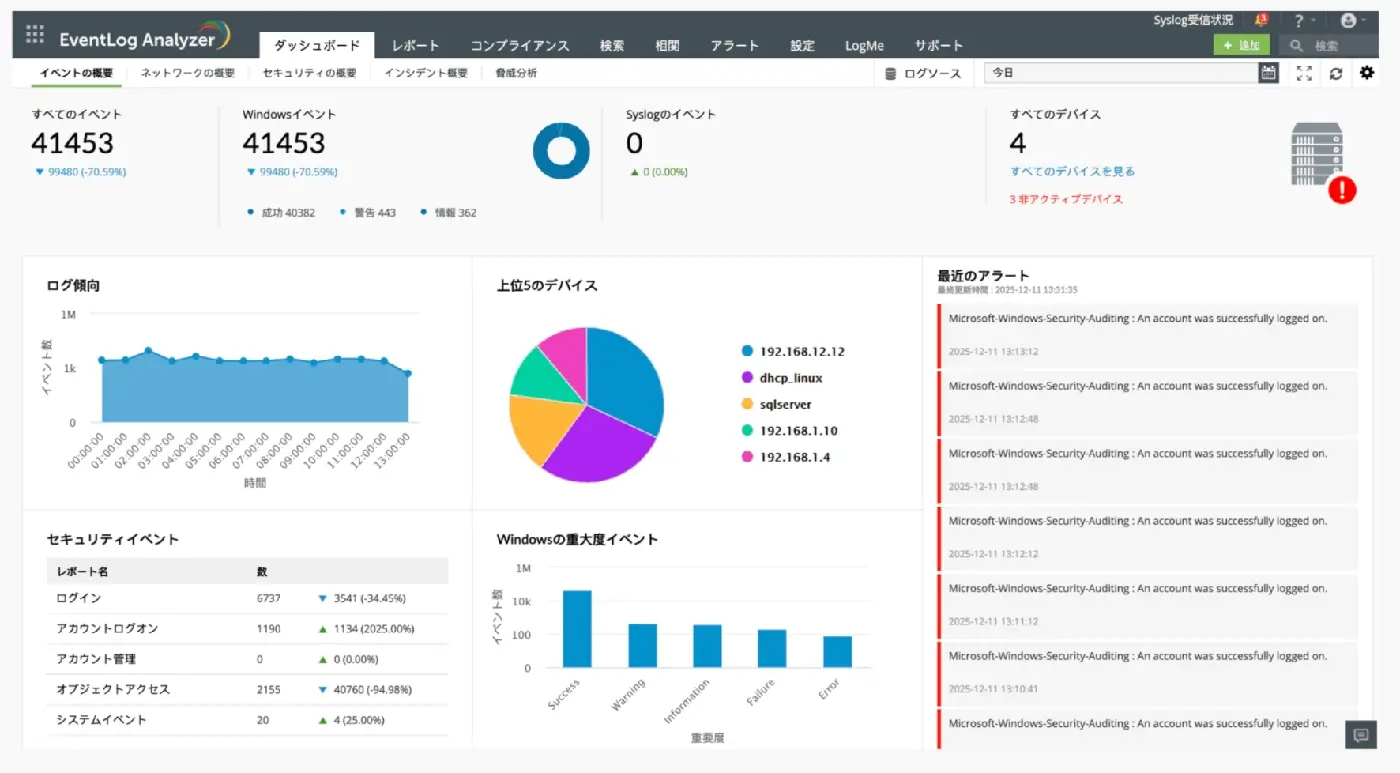The width and height of the screenshot is (1400, 773).
Task: Switch to ネットワークの概要 sub-tab
Action: click(188, 73)
